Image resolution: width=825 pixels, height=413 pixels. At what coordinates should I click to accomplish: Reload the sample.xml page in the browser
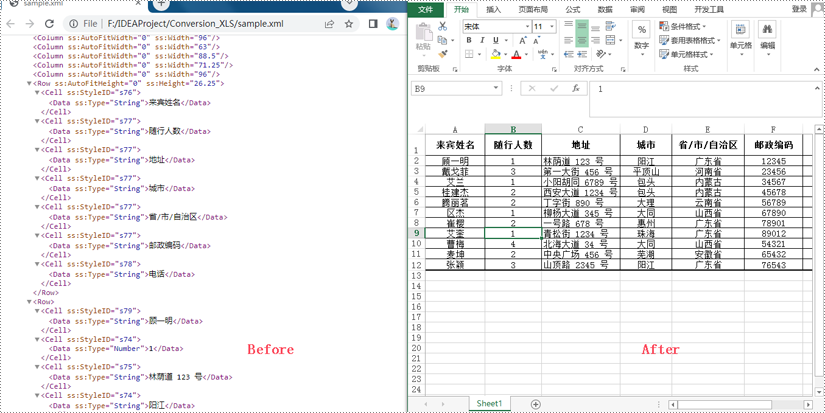[49, 24]
